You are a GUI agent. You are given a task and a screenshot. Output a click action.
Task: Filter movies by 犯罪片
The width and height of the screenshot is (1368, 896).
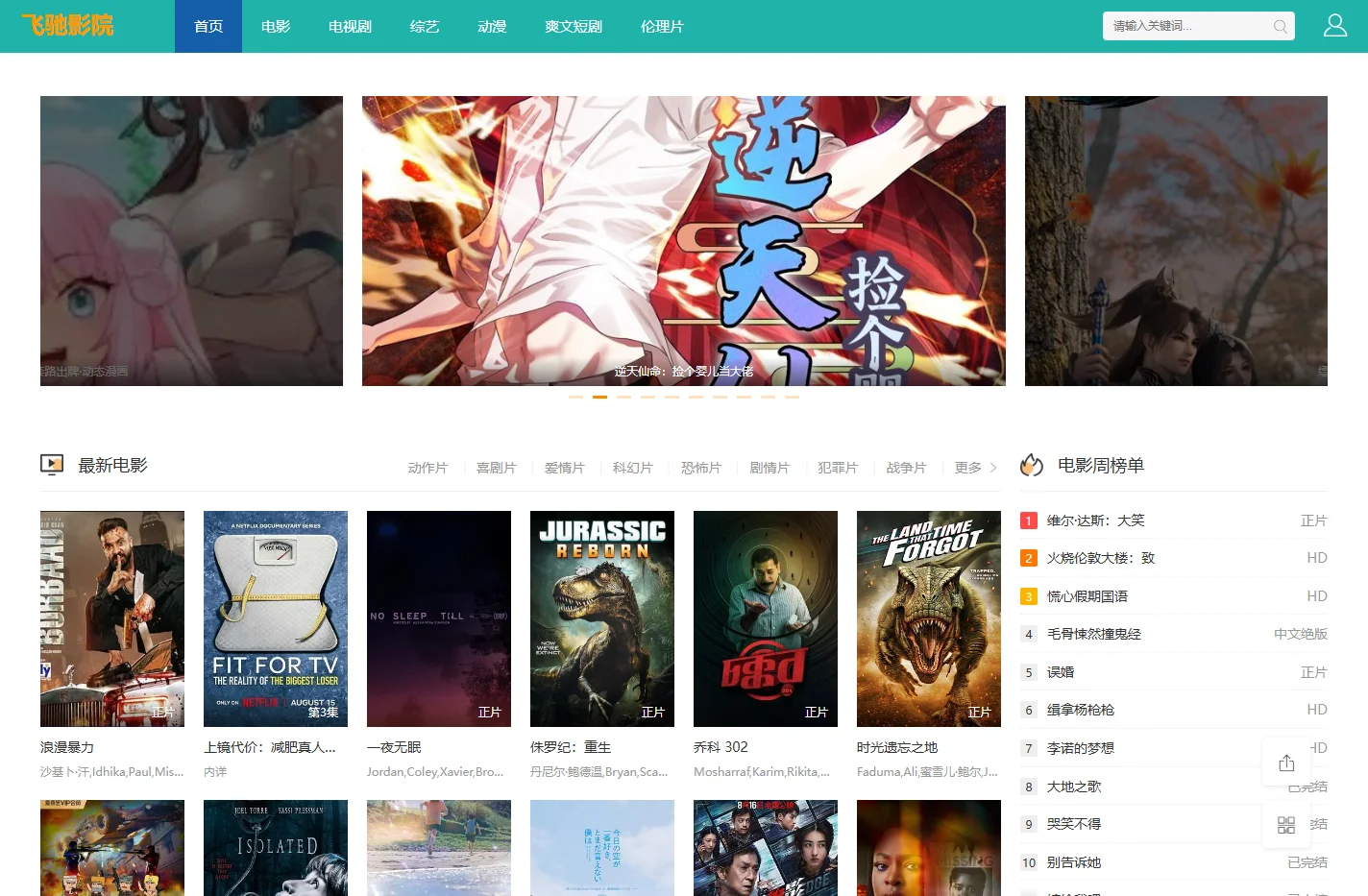click(838, 468)
